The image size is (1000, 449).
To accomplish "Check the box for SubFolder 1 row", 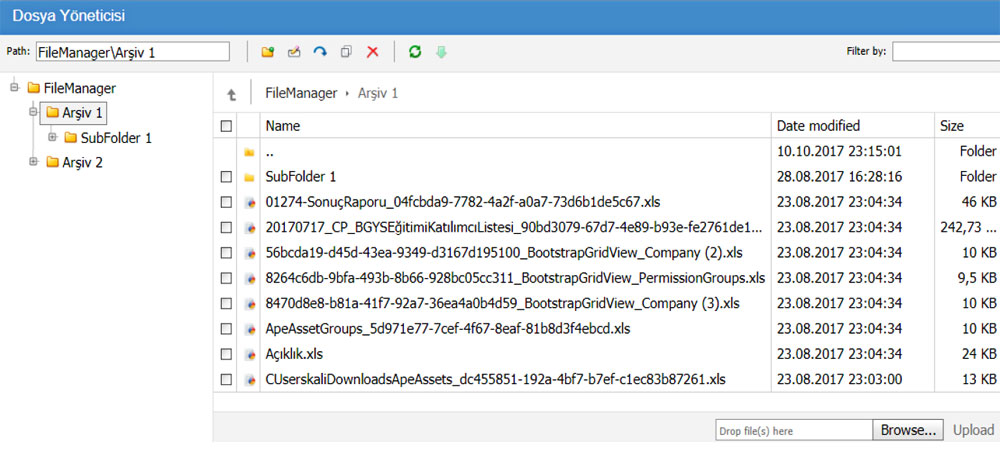I will [x=226, y=177].
